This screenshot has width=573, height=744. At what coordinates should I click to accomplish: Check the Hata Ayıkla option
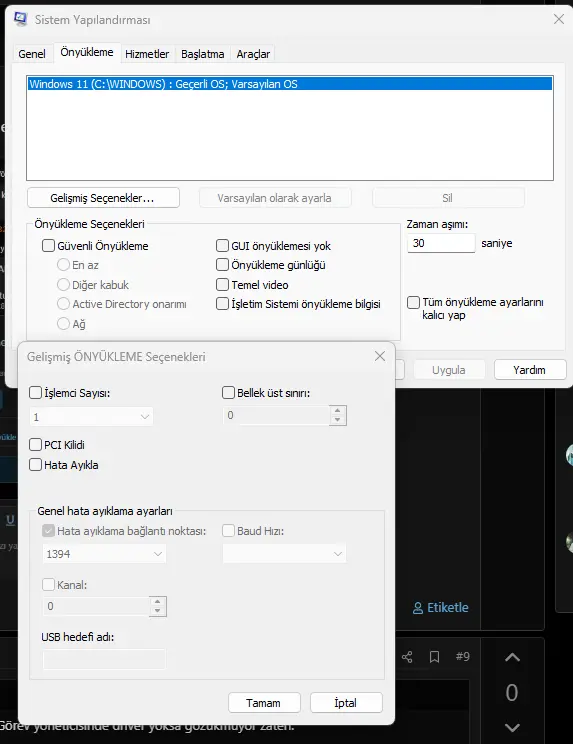pos(35,465)
